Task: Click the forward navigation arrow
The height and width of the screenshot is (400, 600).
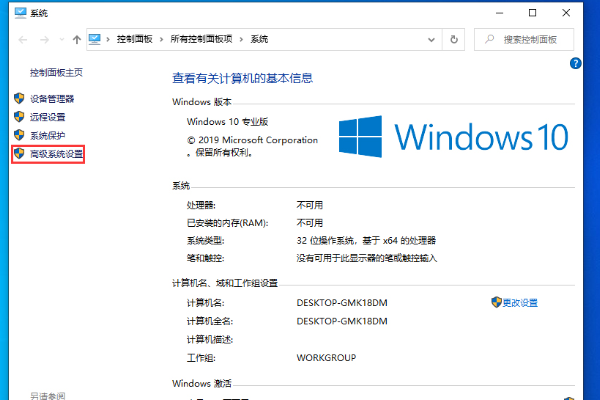Action: [44, 39]
